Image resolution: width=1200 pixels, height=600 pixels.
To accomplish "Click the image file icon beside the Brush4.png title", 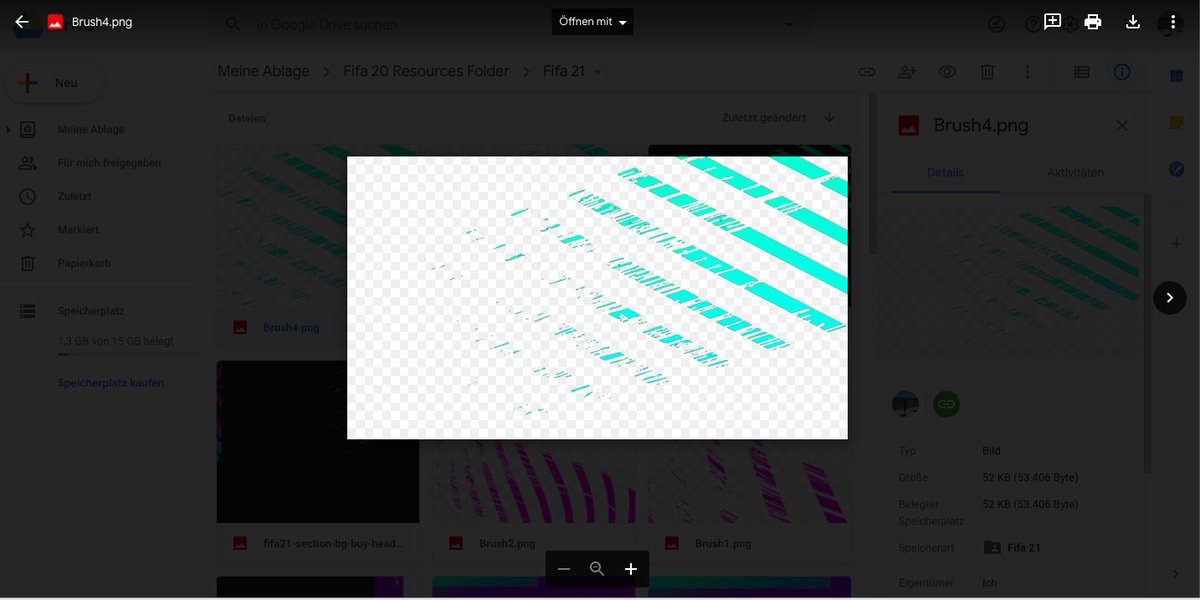I will click(56, 22).
